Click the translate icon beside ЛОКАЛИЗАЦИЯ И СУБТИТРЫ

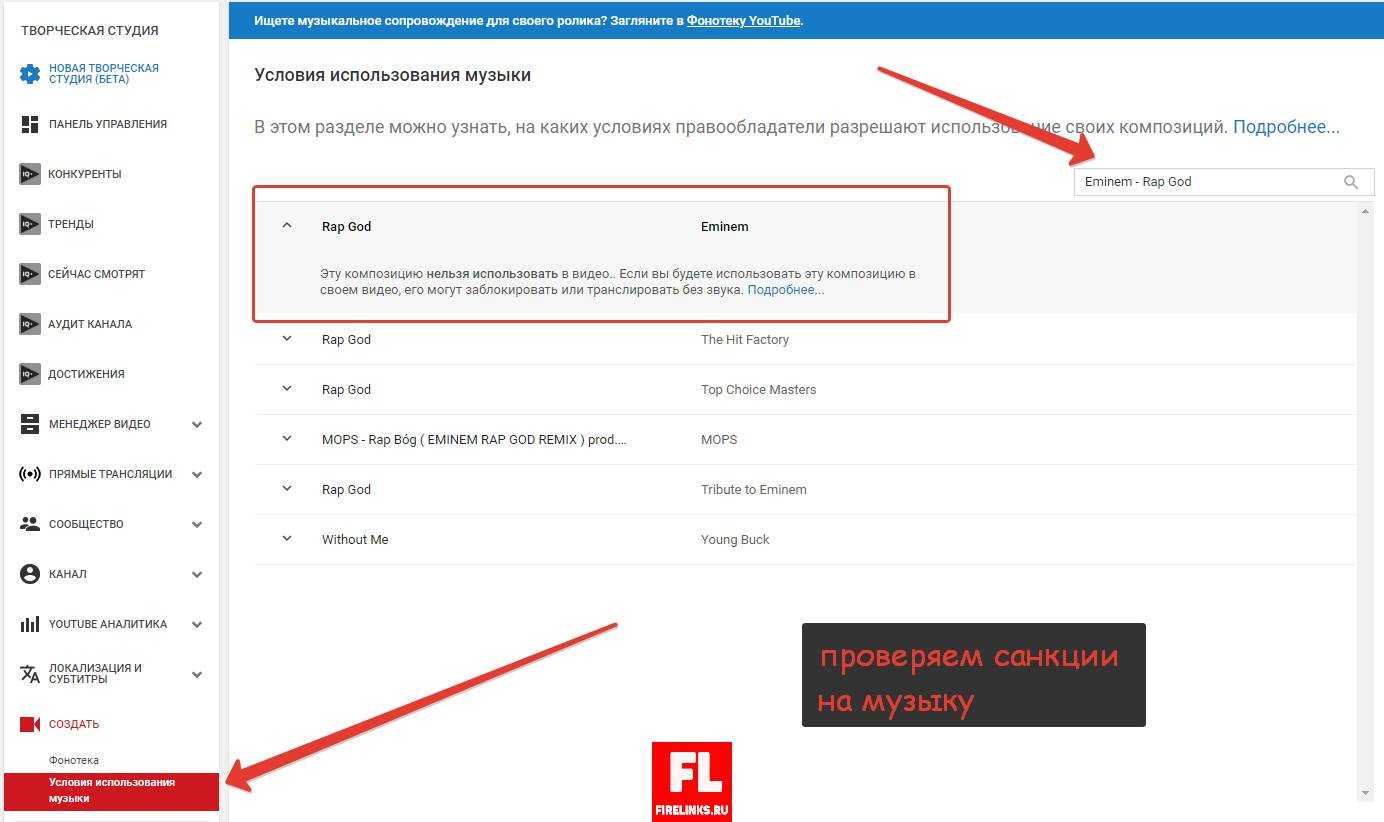pos(30,674)
